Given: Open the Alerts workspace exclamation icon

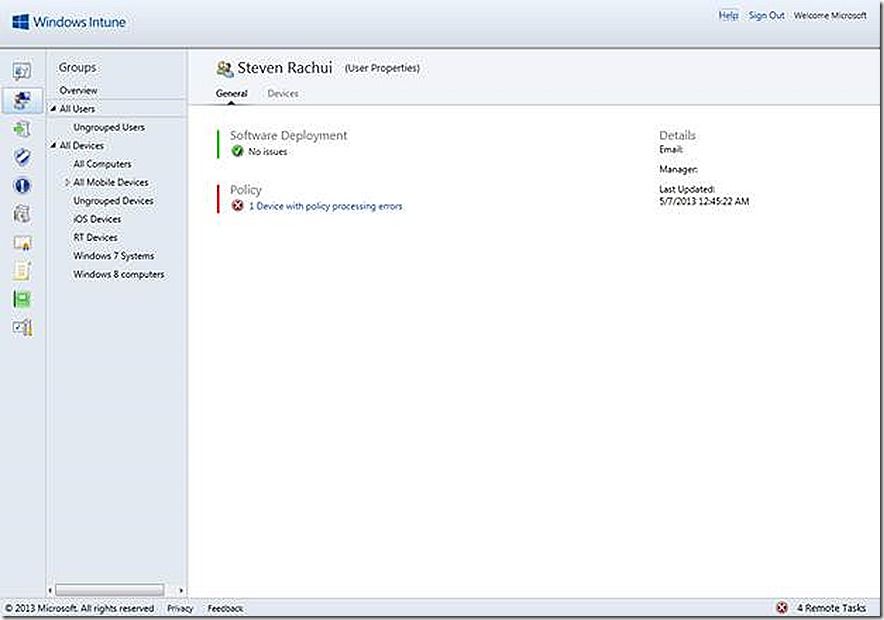Looking at the screenshot, I should [22, 185].
